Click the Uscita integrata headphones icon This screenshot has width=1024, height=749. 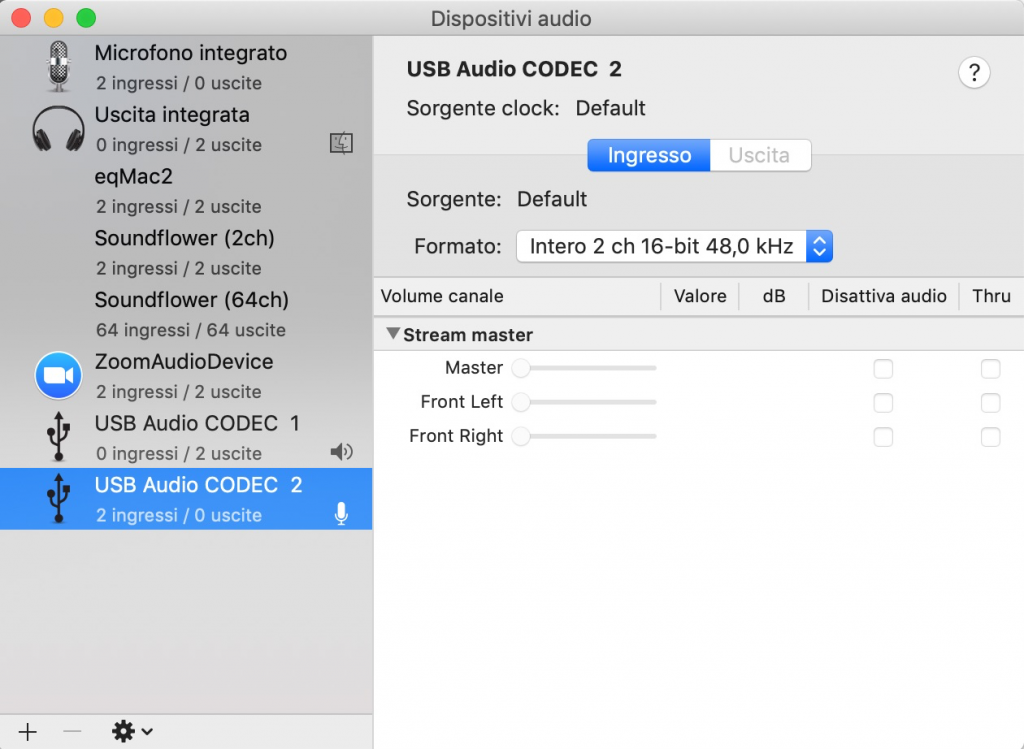(x=59, y=129)
